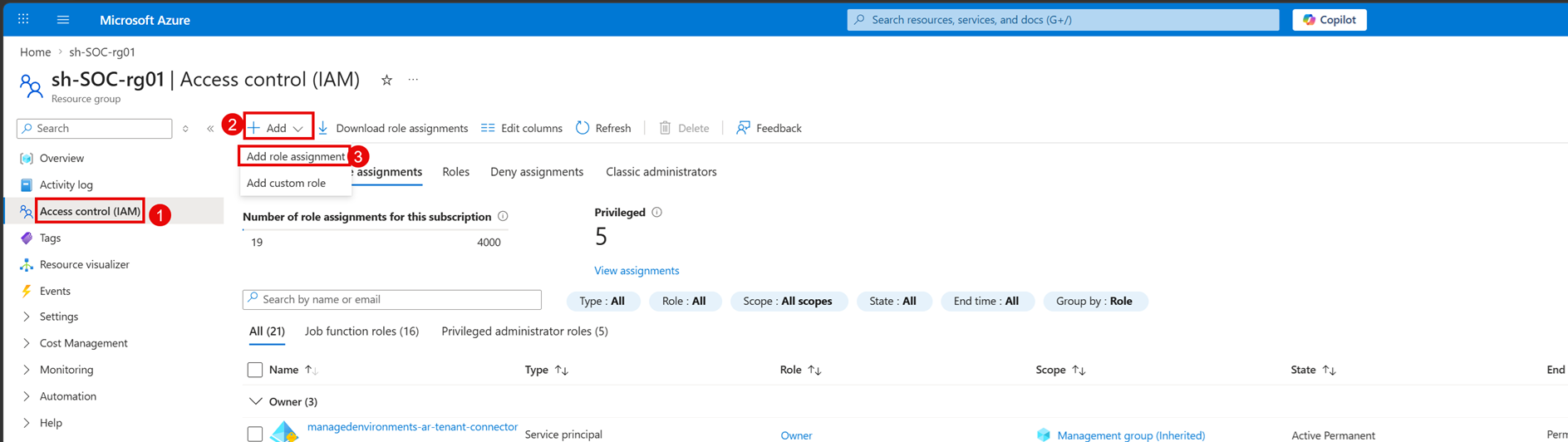Click info icon next to role assignments count
The width and height of the screenshot is (1568, 442).
(503, 216)
